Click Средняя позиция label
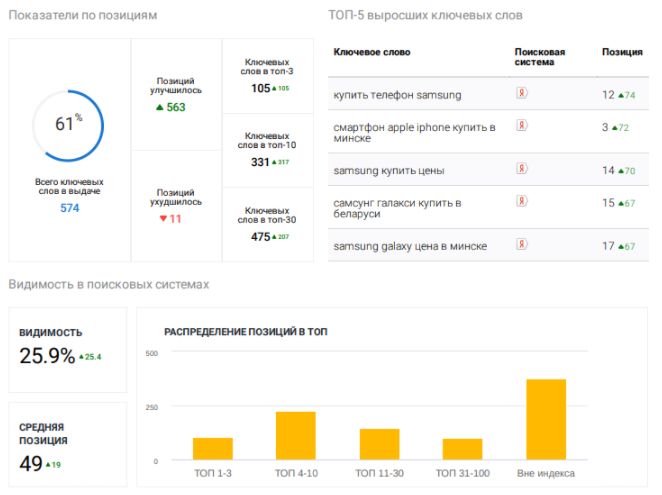Screen dimensions: 662x495 click(x=43, y=433)
